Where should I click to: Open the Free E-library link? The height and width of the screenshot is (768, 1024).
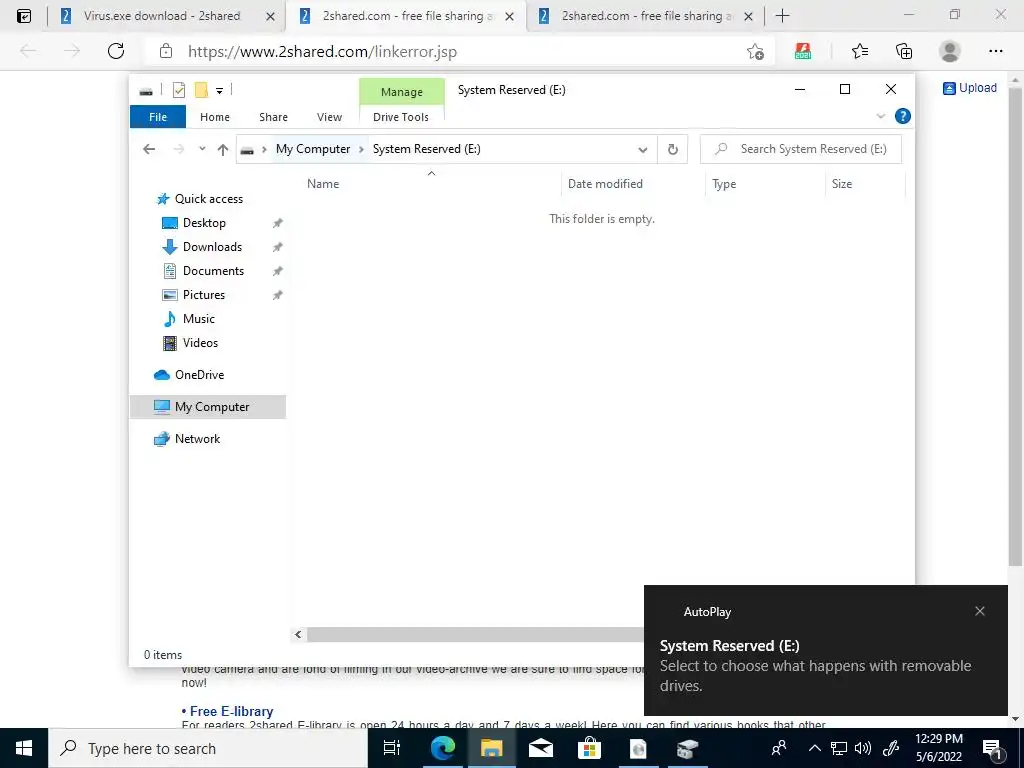(x=231, y=711)
